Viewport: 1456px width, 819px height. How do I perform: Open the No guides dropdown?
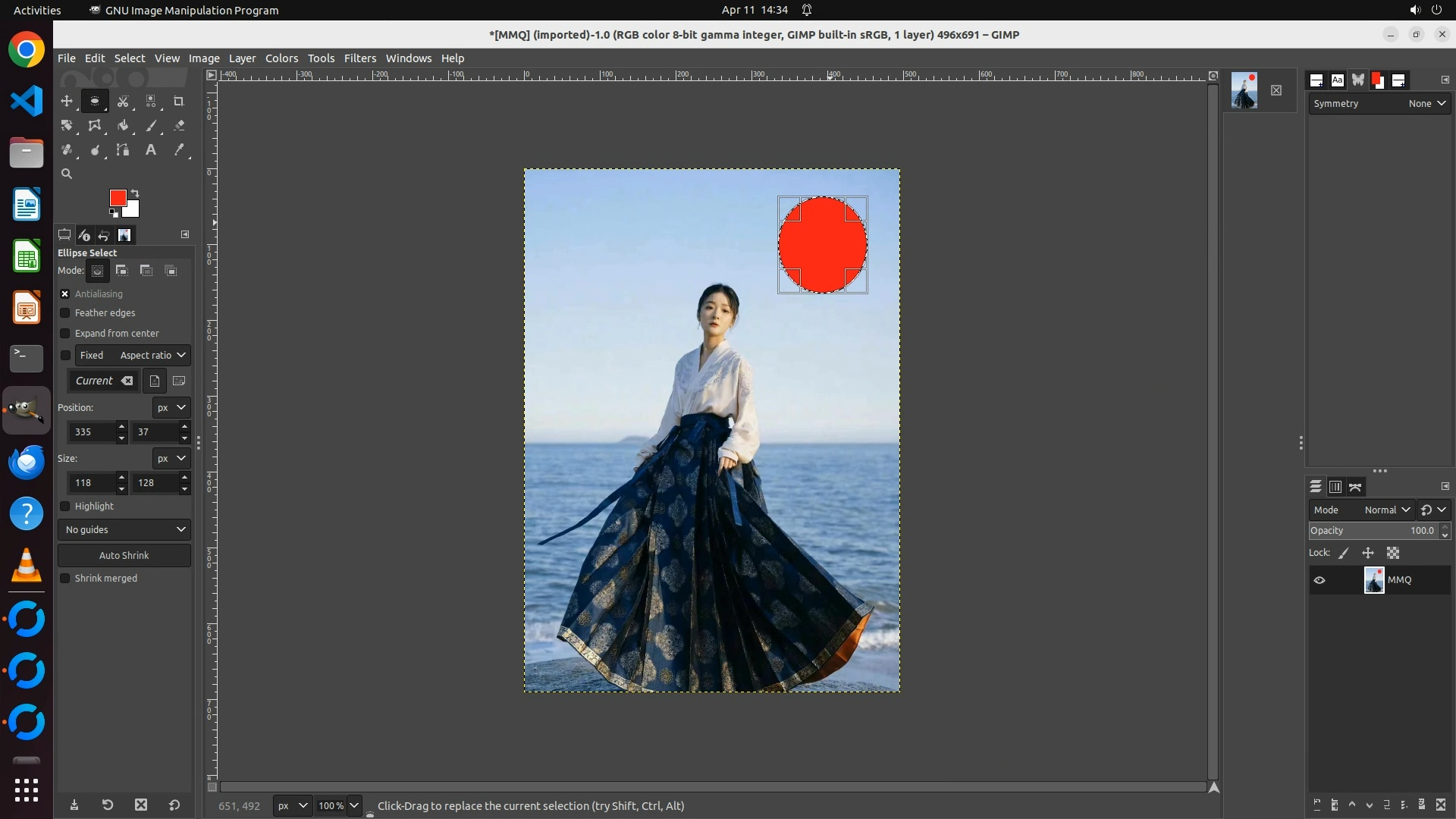pos(124,529)
